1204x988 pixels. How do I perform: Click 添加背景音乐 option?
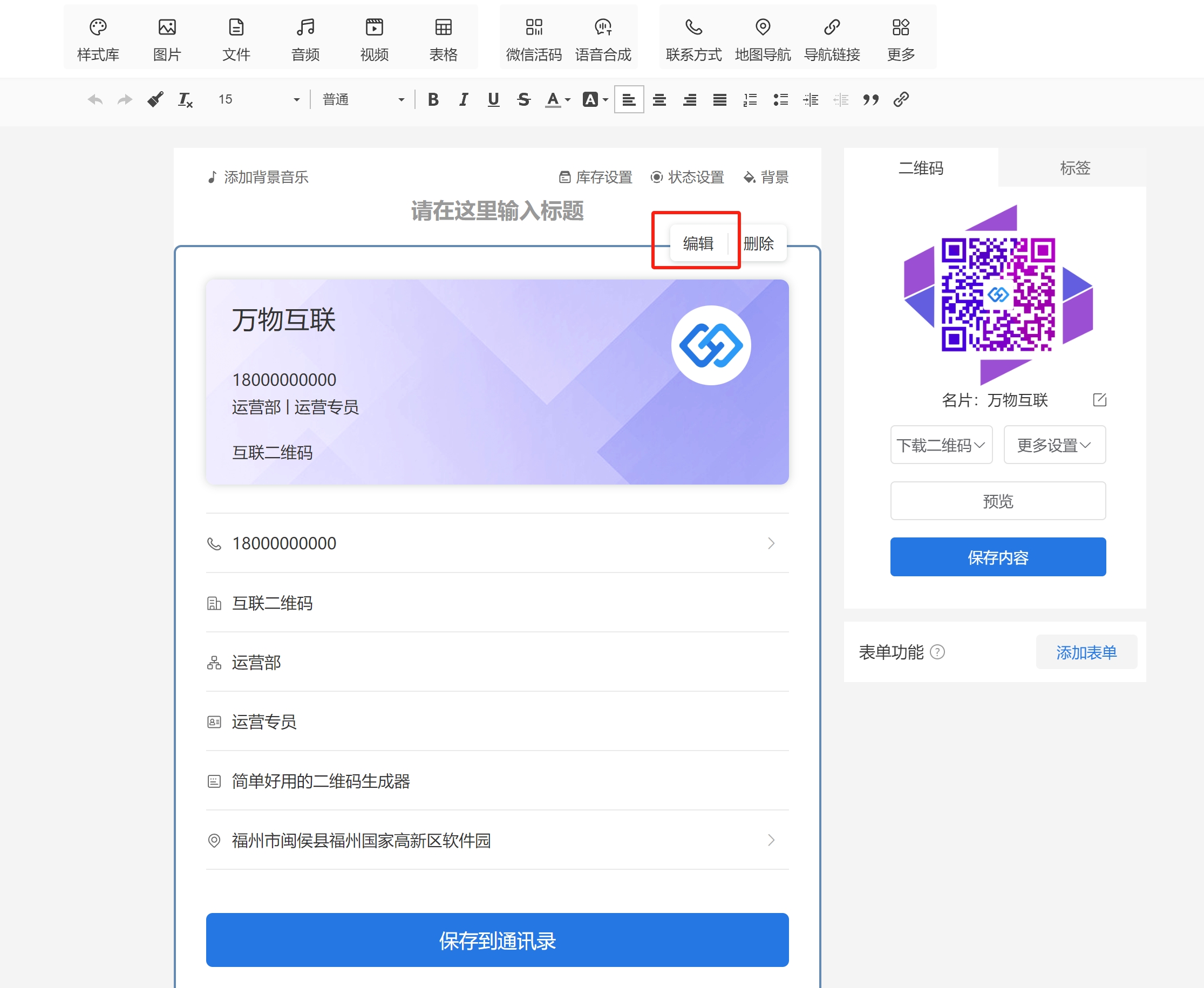coord(257,177)
